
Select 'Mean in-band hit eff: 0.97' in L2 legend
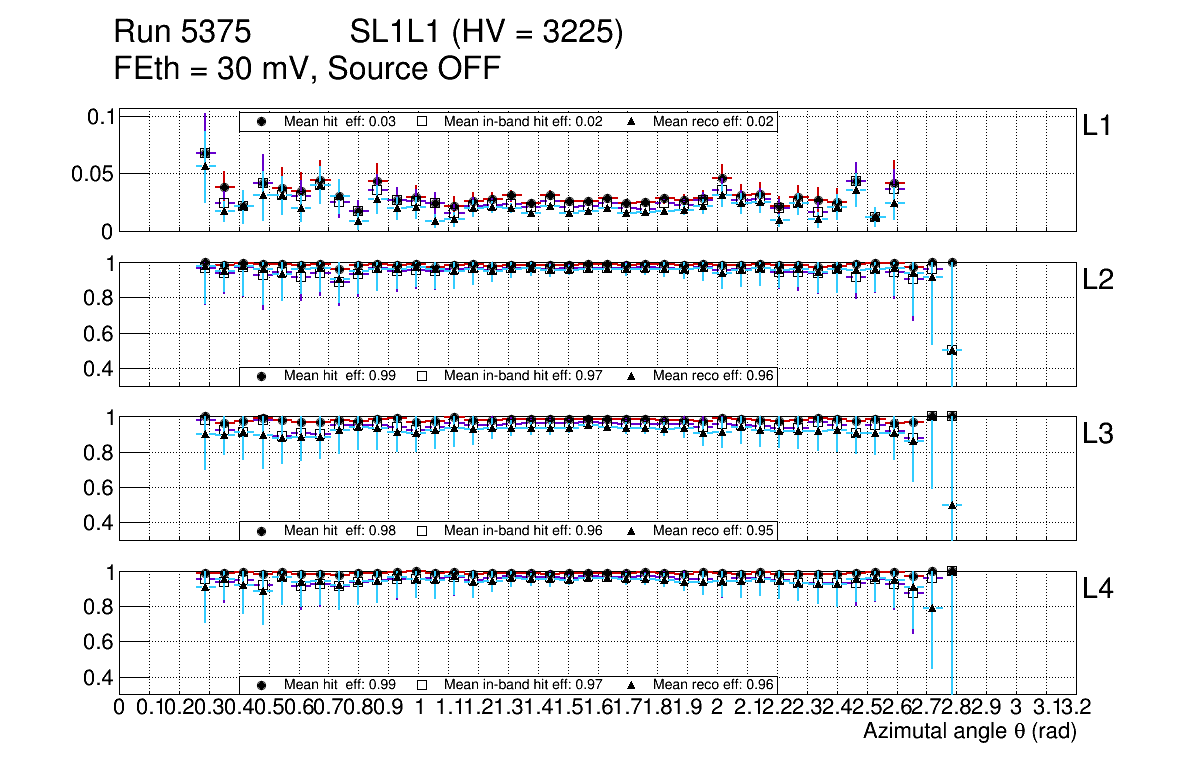pos(523,376)
